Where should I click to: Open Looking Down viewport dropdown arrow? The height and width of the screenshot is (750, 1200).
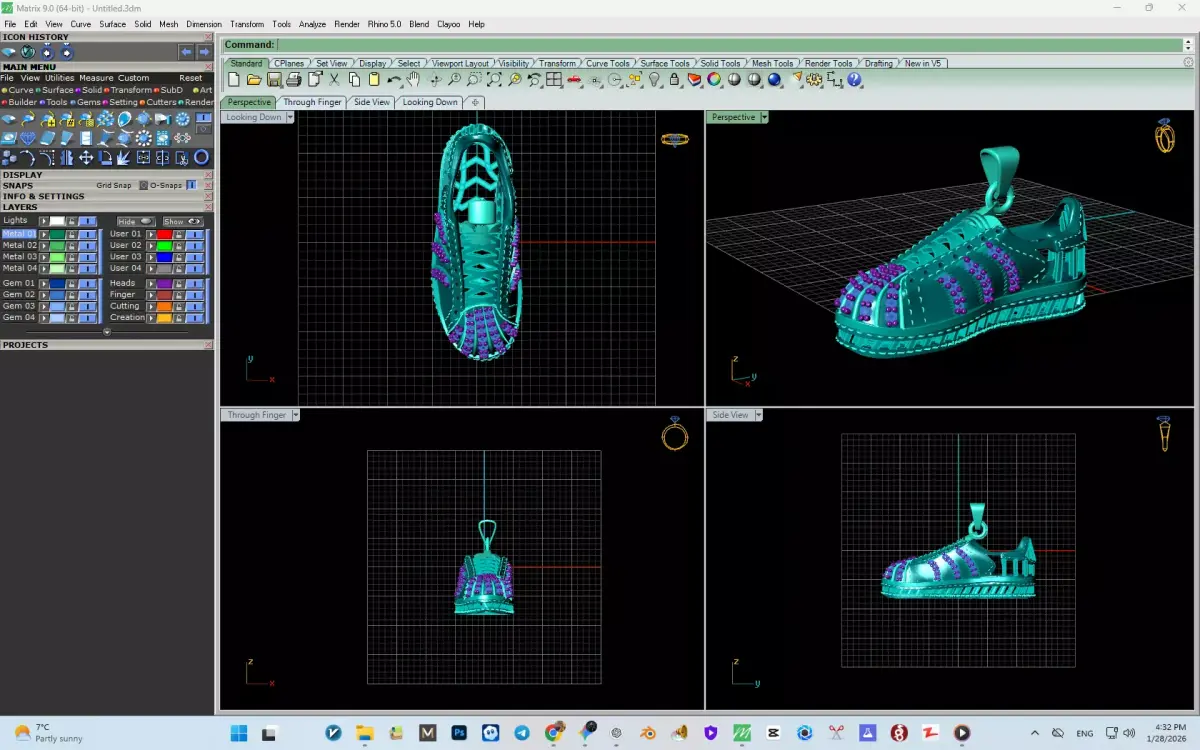click(x=290, y=117)
